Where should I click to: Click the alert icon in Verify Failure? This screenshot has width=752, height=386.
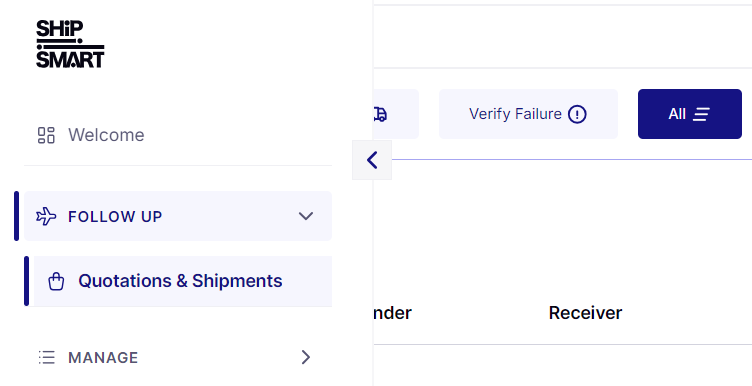[577, 115]
